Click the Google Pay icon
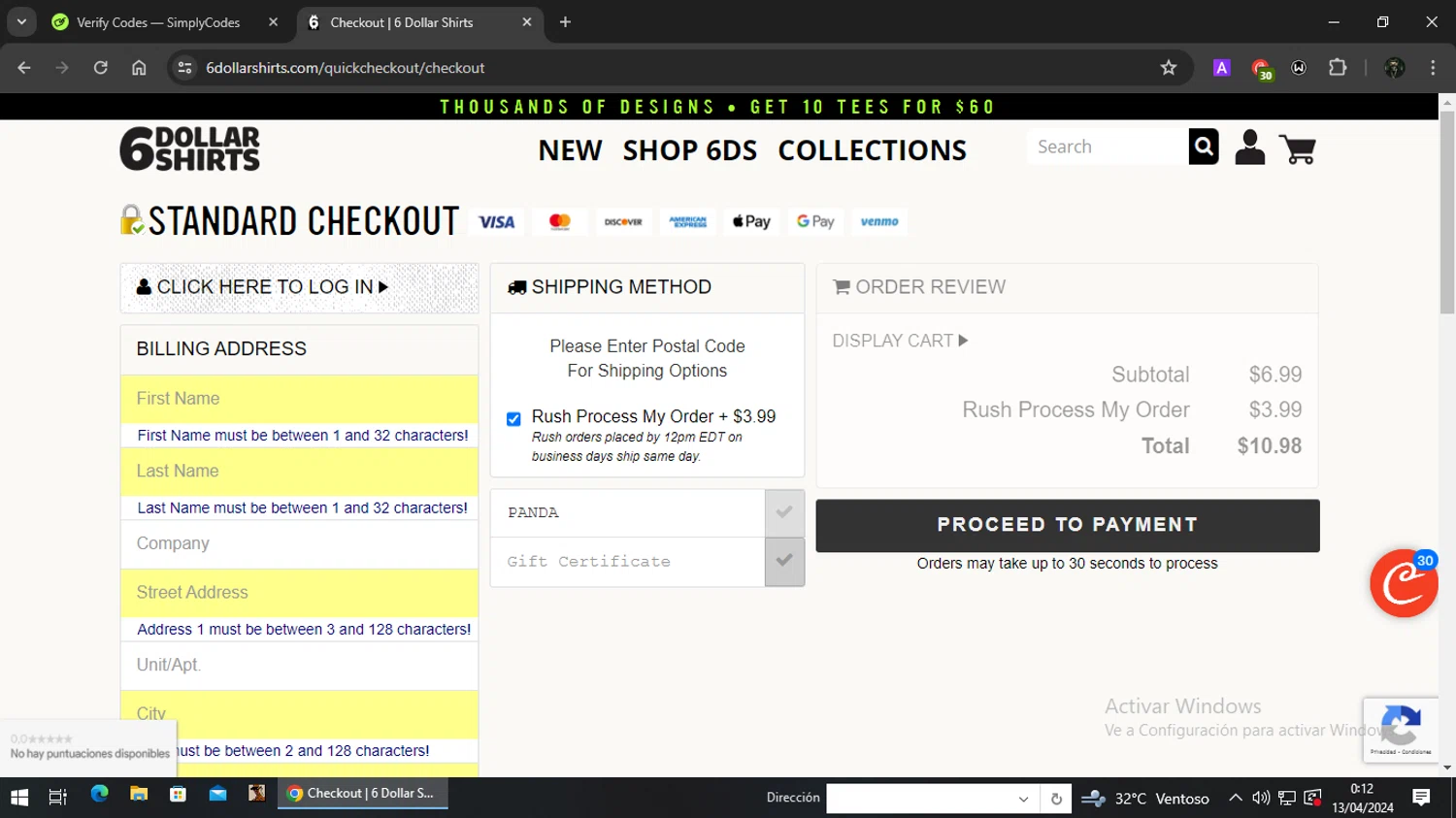Image resolution: width=1456 pixels, height=818 pixels. pos(815,222)
